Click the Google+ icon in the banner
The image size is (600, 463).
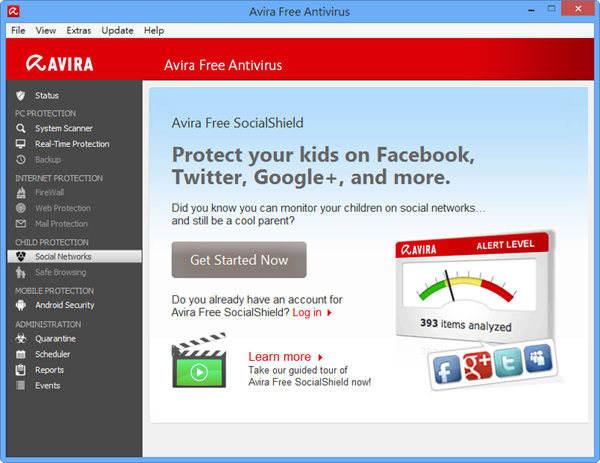point(477,365)
